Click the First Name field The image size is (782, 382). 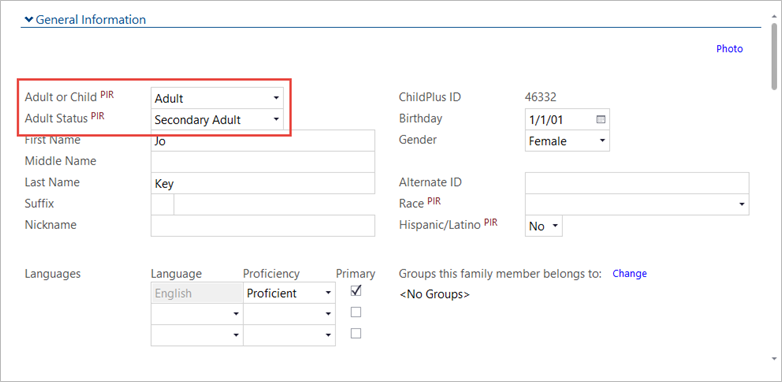coord(262,141)
